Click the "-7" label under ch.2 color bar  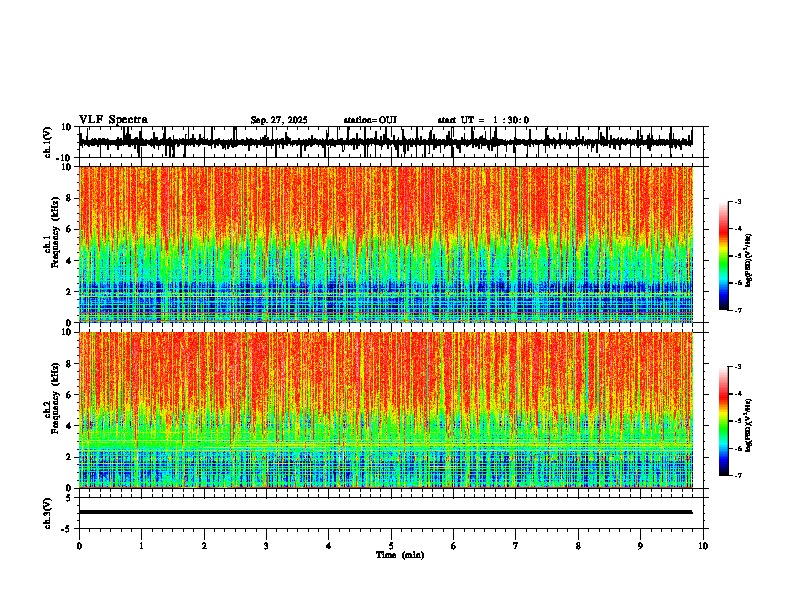(x=737, y=475)
